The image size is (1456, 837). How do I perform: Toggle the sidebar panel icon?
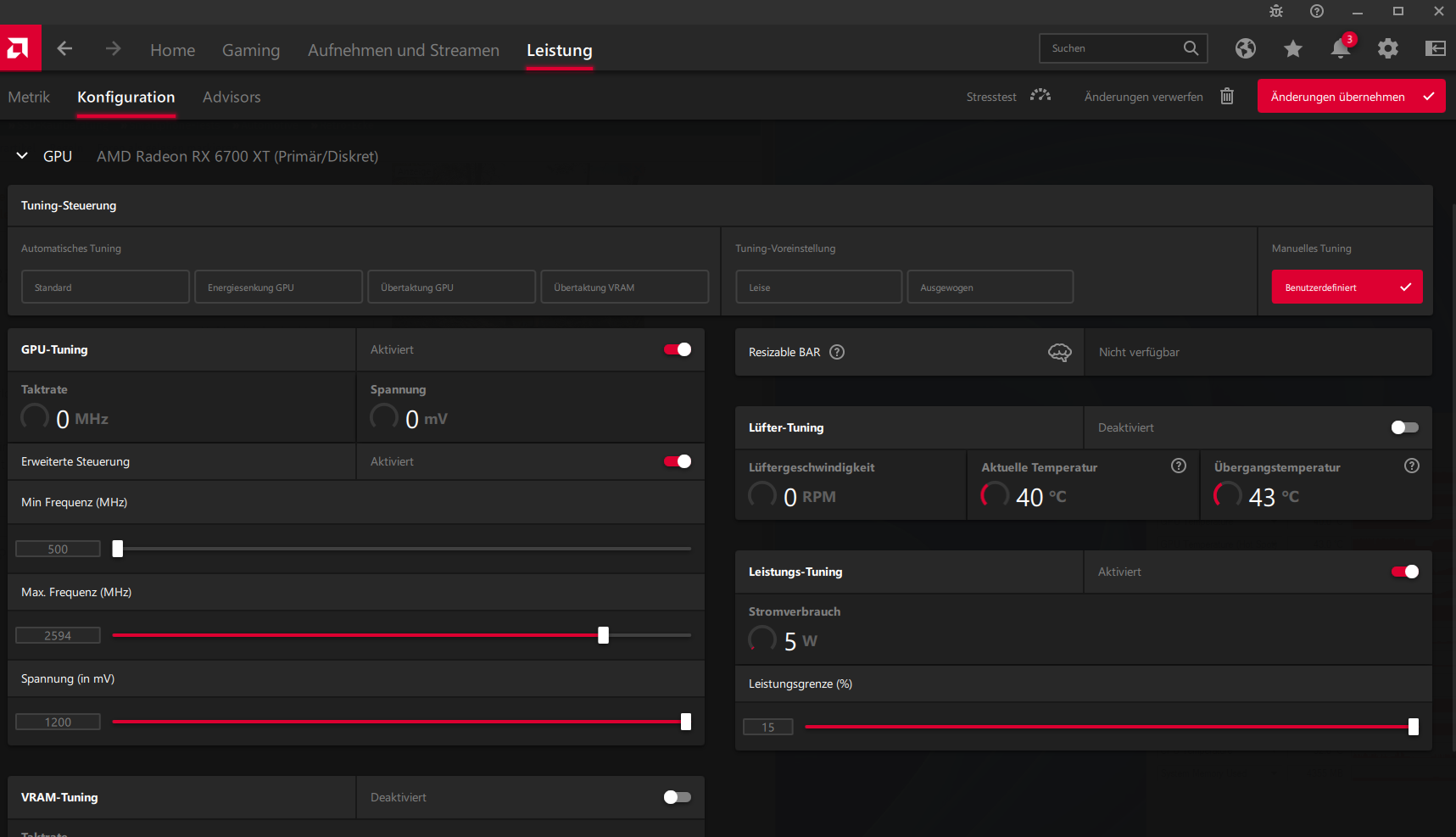click(x=1435, y=48)
